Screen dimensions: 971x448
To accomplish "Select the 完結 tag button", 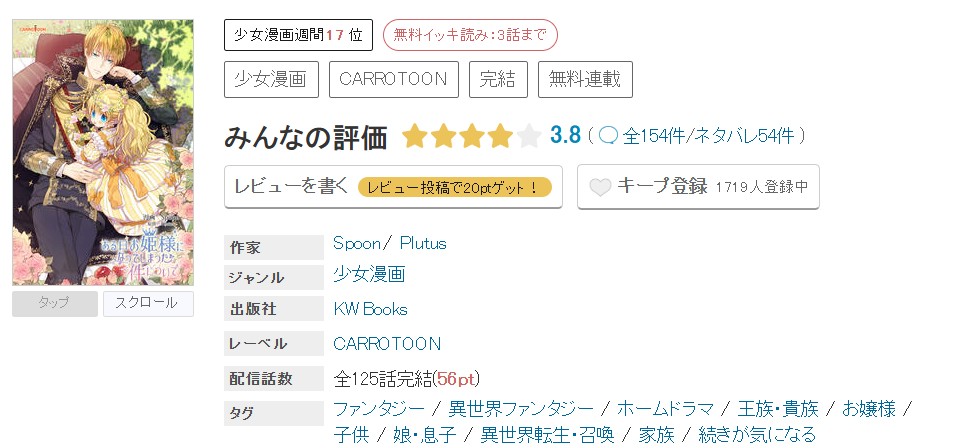I will [498, 79].
